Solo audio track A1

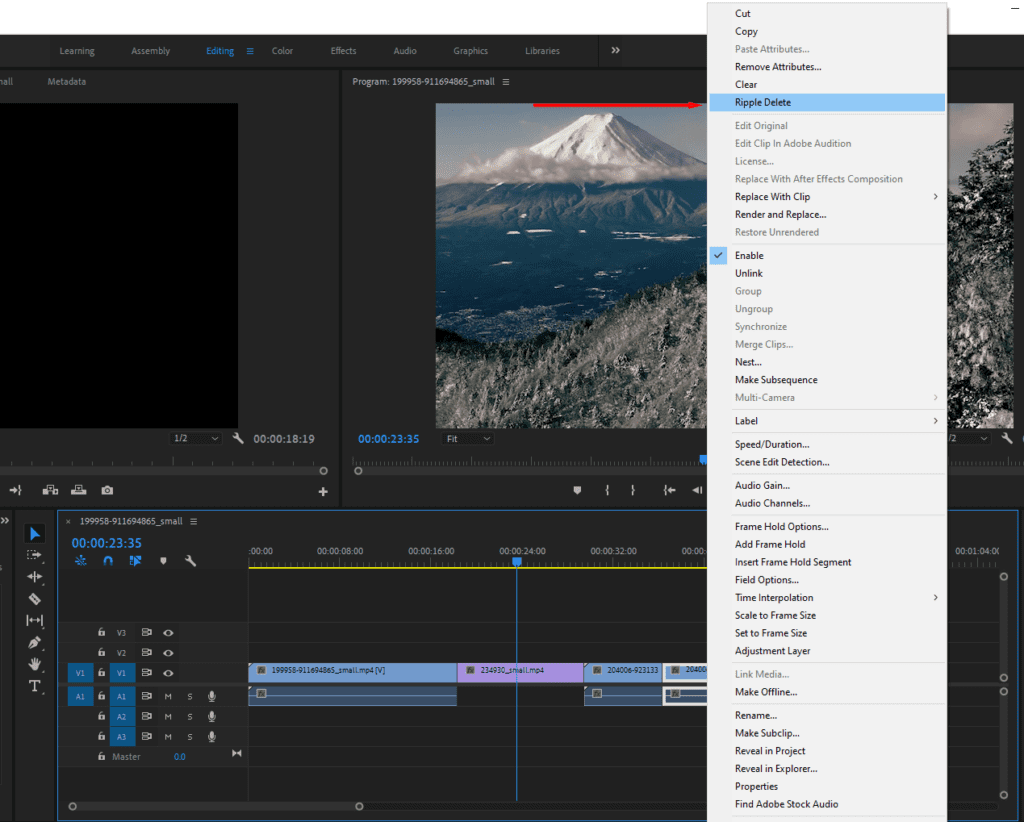(x=190, y=696)
